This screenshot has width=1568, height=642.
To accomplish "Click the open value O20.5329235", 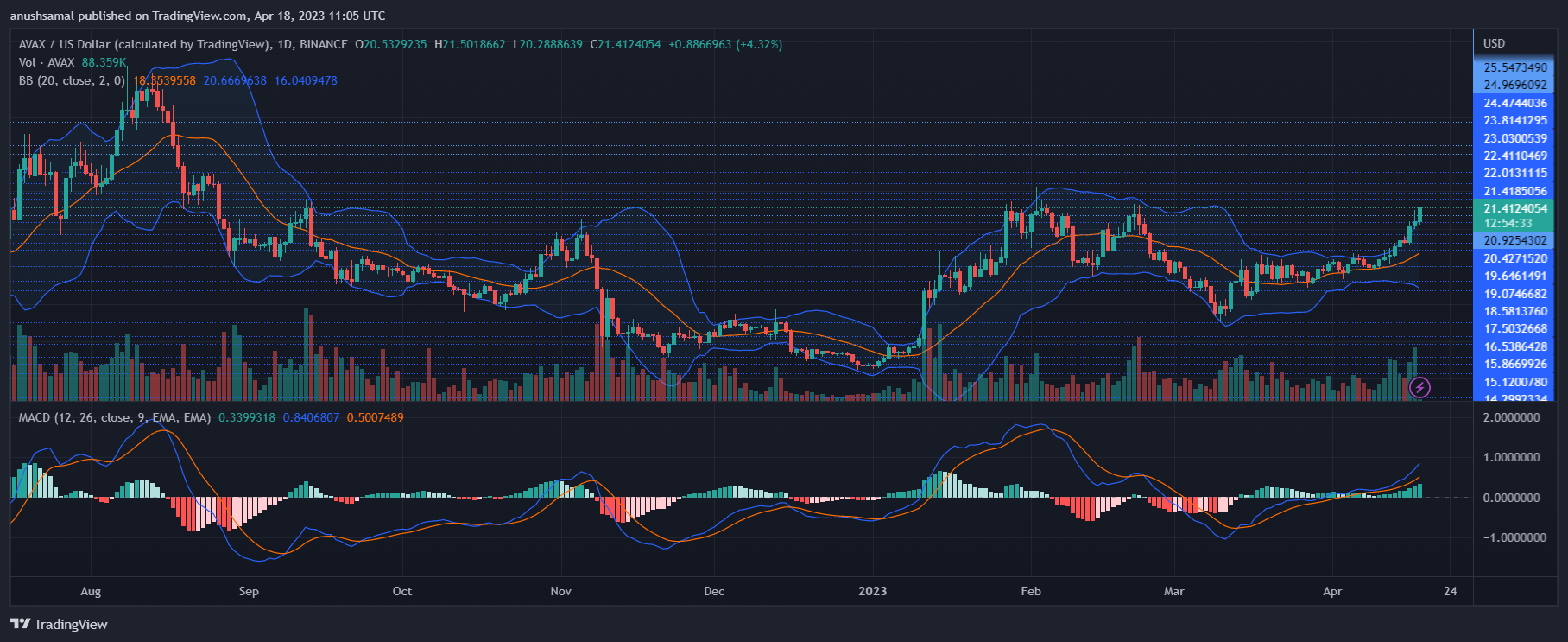I will tap(391, 44).
